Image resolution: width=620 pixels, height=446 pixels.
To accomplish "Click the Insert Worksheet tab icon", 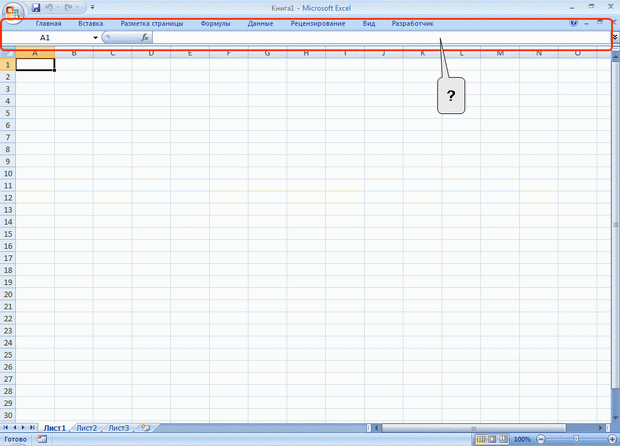I will [146, 428].
